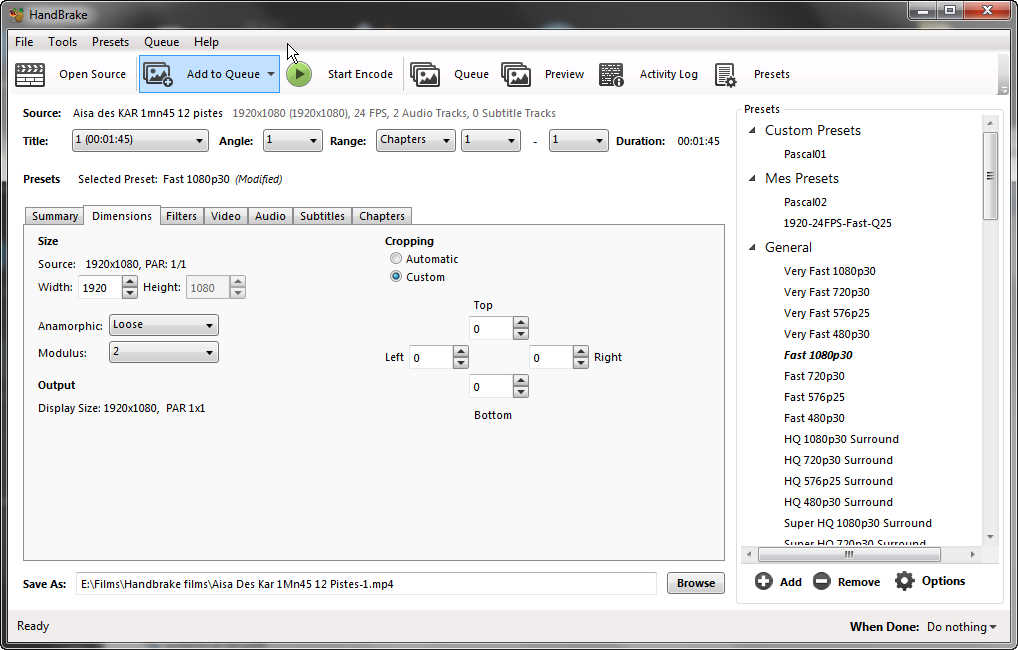1018x650 pixels.
Task: Select the HQ 1080p30 Surround preset
Action: (841, 439)
